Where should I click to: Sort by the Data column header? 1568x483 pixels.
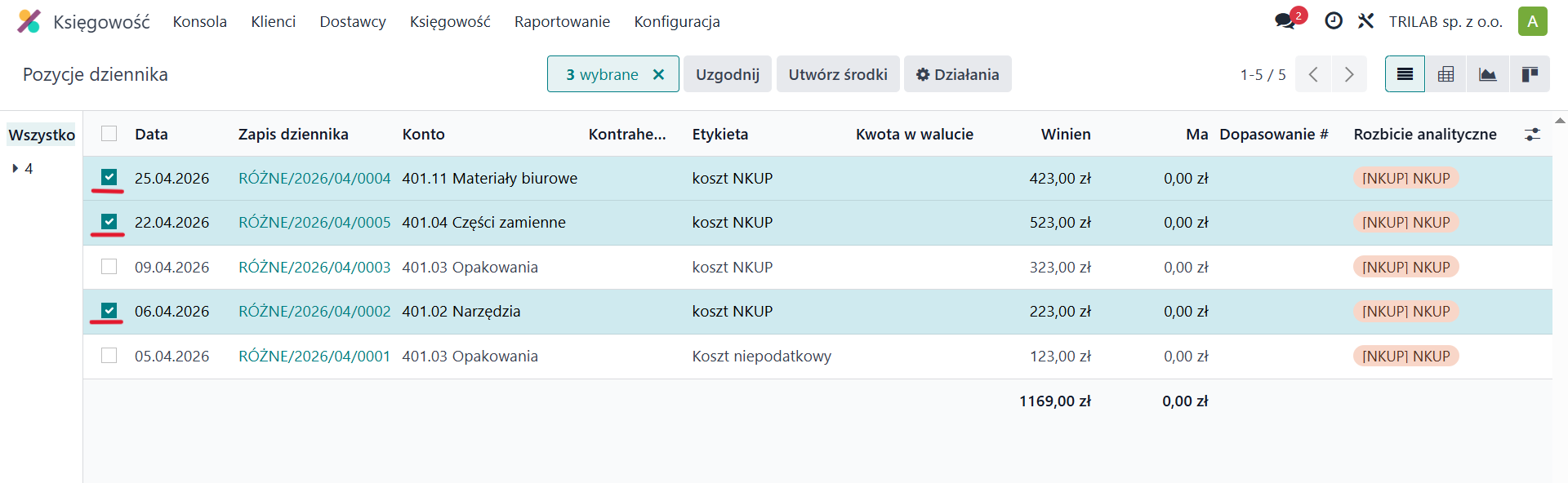pyautogui.click(x=151, y=134)
